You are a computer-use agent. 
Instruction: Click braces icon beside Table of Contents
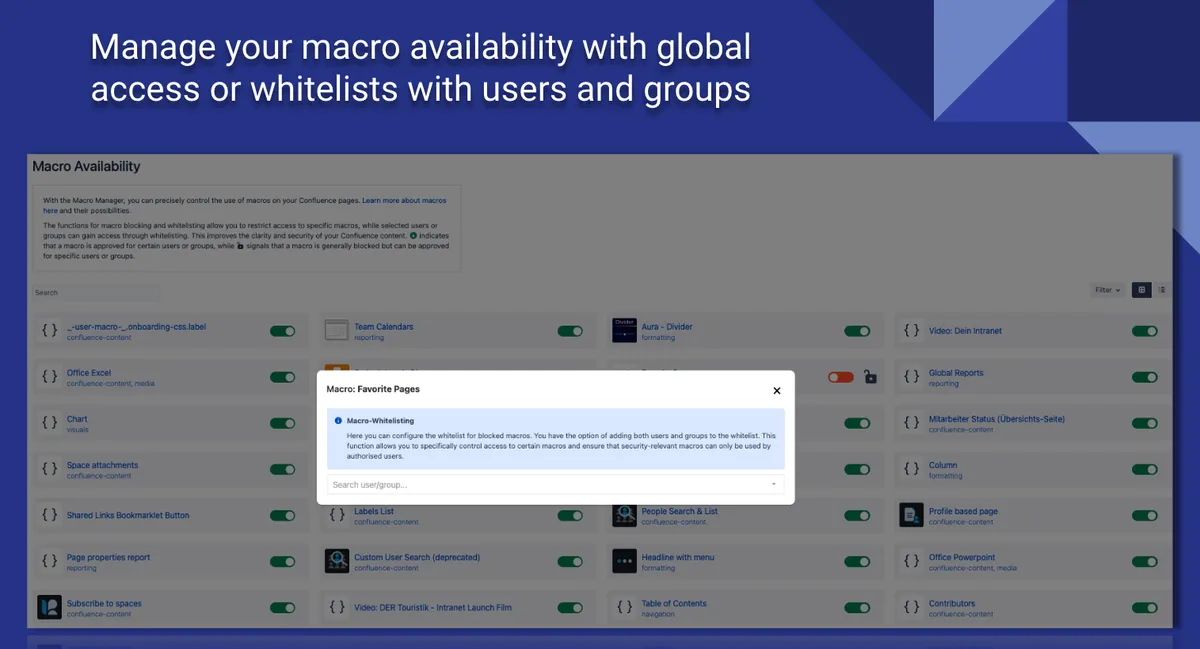pos(625,607)
